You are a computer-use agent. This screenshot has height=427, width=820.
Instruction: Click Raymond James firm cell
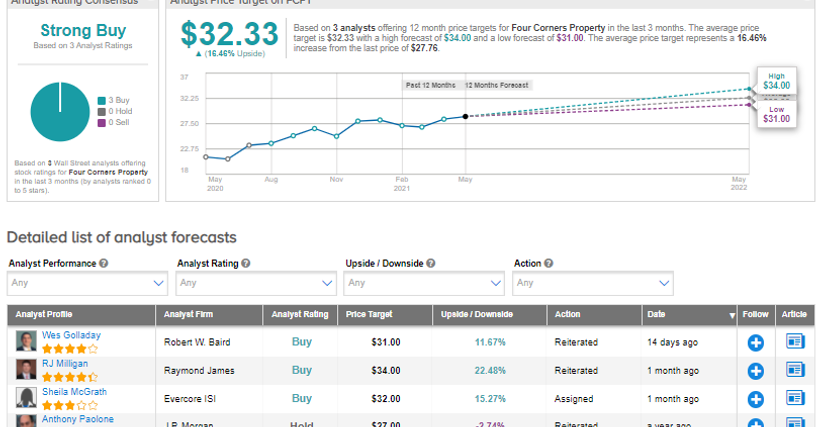click(x=199, y=371)
